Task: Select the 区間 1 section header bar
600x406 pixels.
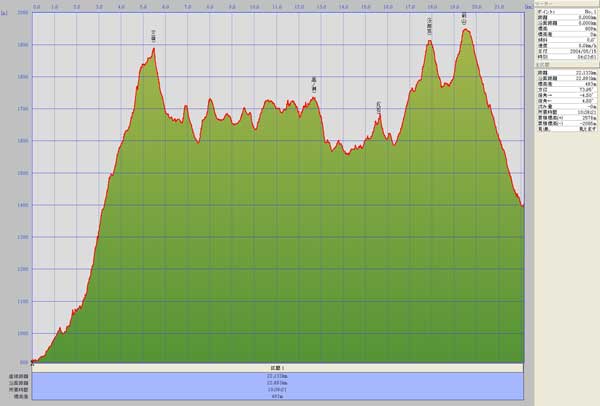Action: (x=278, y=368)
